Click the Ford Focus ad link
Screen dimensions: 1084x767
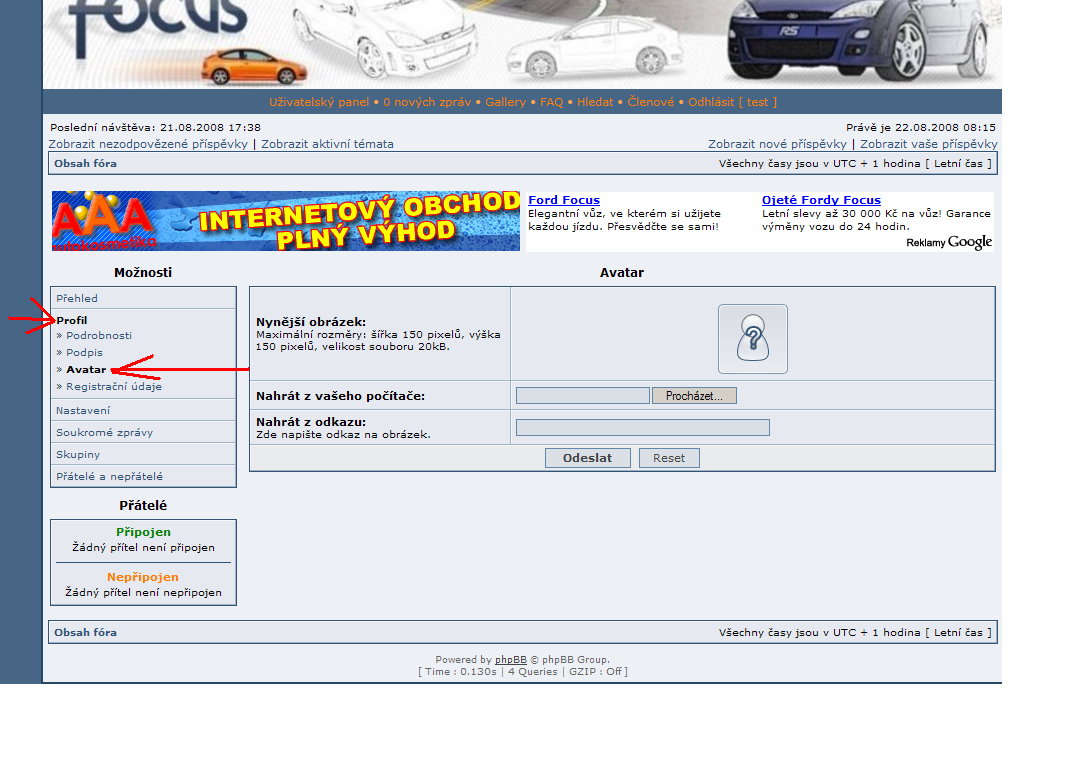pos(563,200)
